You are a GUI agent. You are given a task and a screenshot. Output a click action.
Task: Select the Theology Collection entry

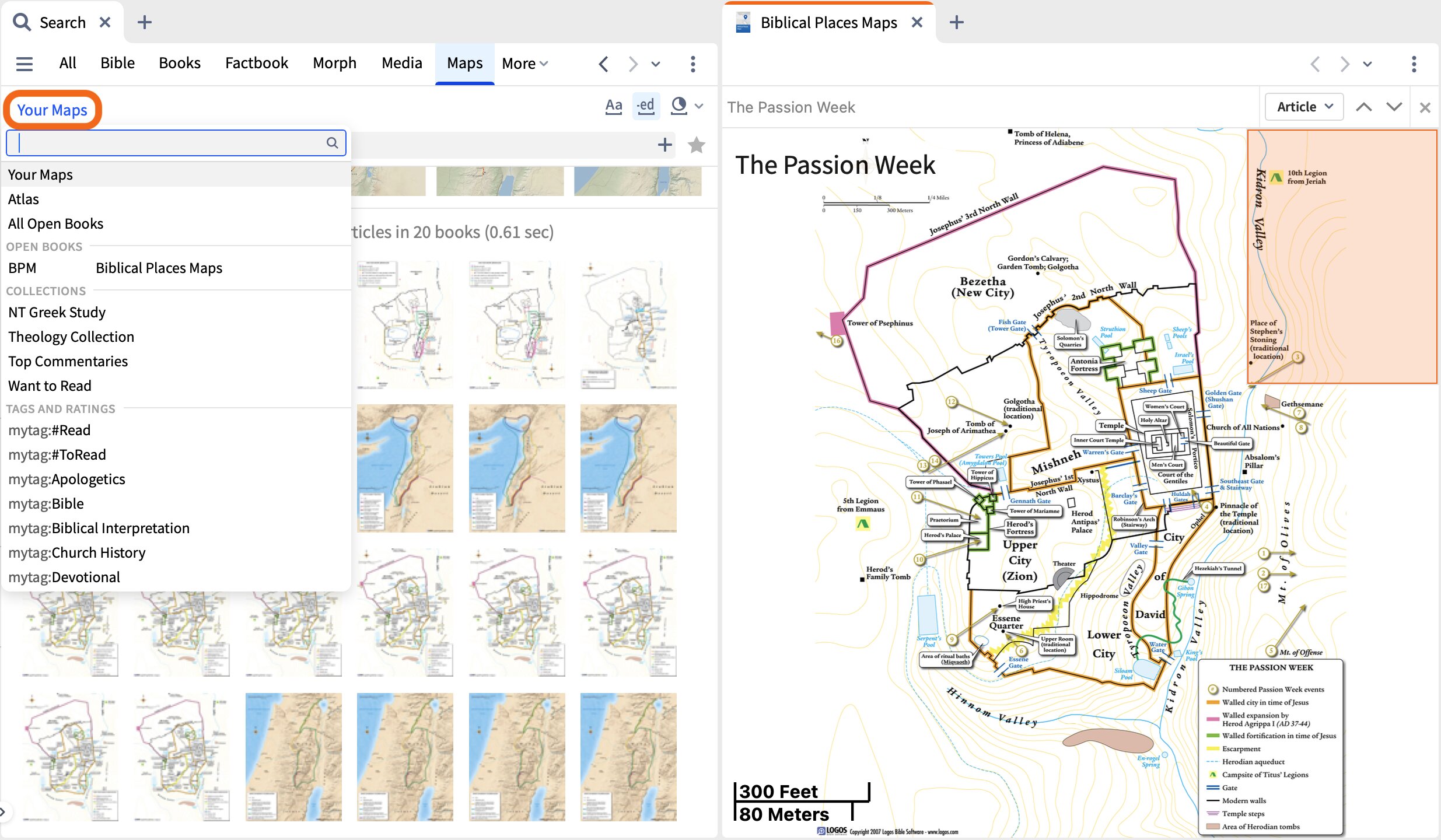(176, 337)
